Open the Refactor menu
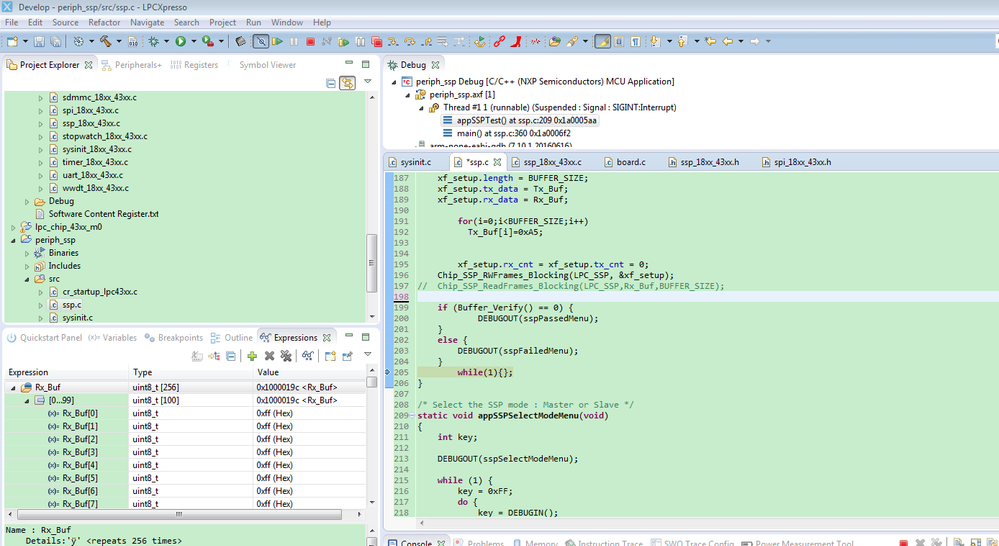 [104, 22]
